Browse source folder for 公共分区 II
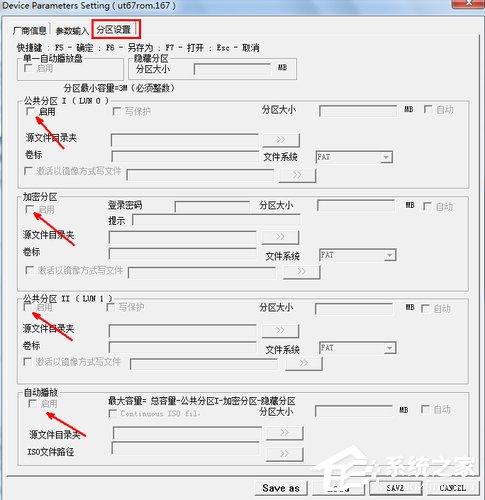The width and height of the screenshot is (485, 500). point(280,330)
